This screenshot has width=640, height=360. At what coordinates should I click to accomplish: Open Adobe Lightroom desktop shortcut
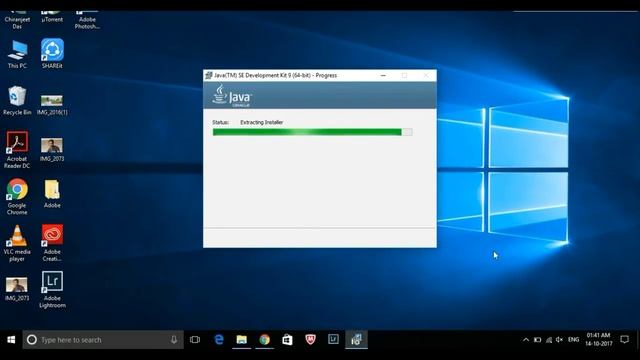(52, 290)
